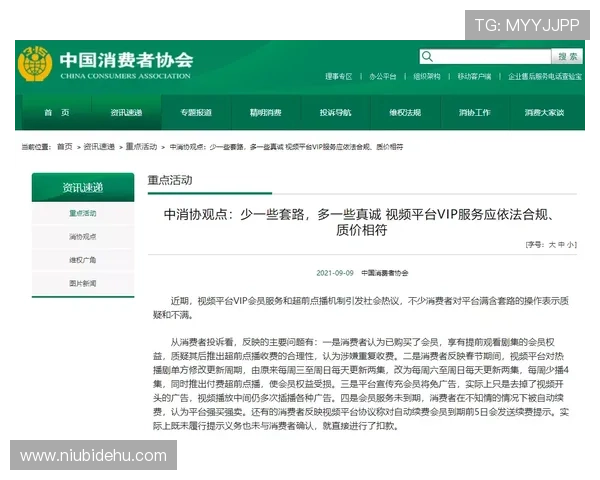The image size is (600, 480).
Task: Open the 维权法规 navigation item
Action: (405, 113)
